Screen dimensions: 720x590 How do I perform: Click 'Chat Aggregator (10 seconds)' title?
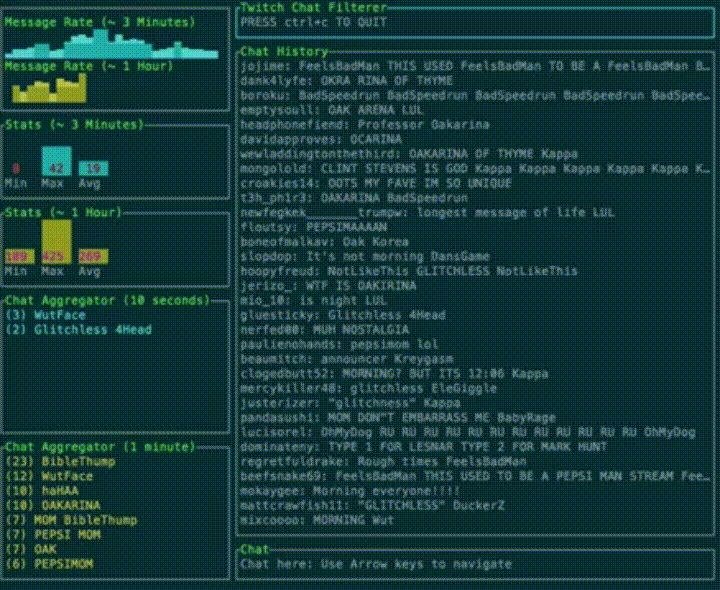click(x=108, y=300)
